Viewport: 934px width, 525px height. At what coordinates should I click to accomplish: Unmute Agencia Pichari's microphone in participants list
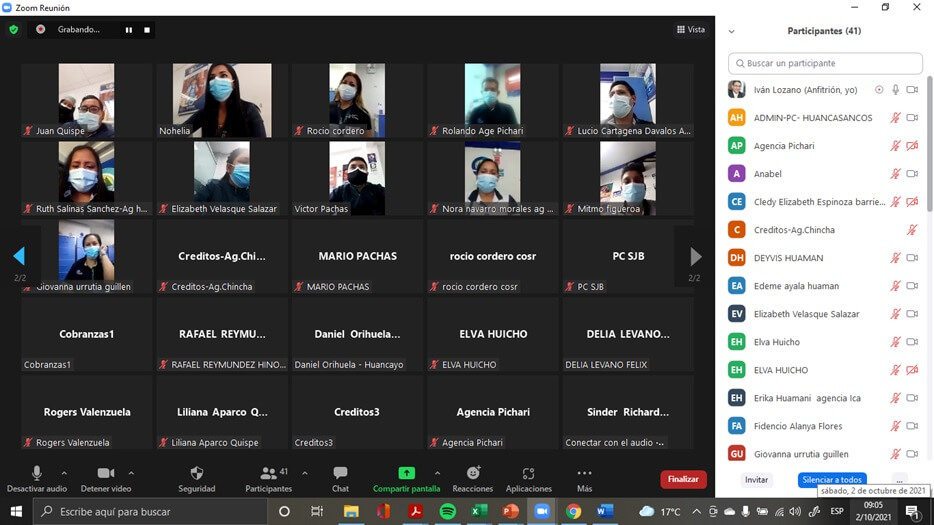tap(896, 146)
